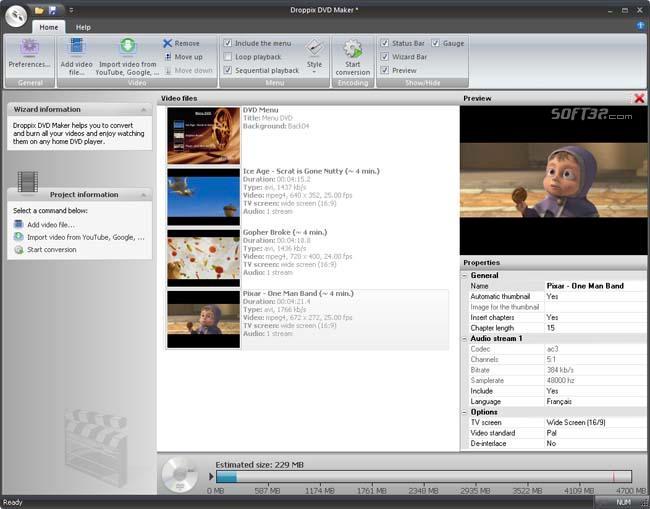This screenshot has width=650, height=509.
Task: Enable Loop playback checkbox
Action: (228, 57)
